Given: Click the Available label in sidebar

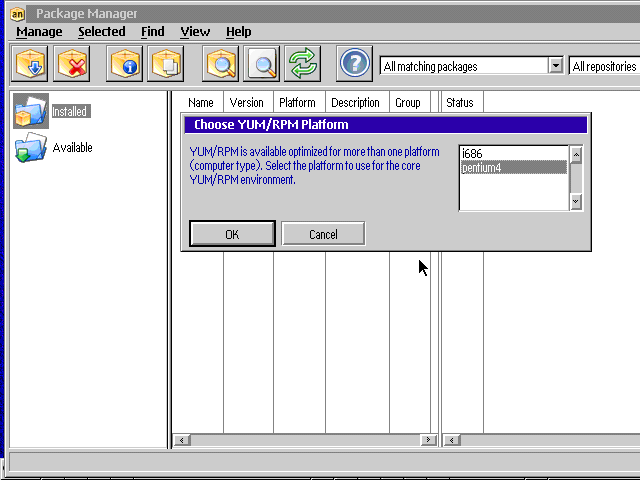Looking at the screenshot, I should click(x=72, y=147).
